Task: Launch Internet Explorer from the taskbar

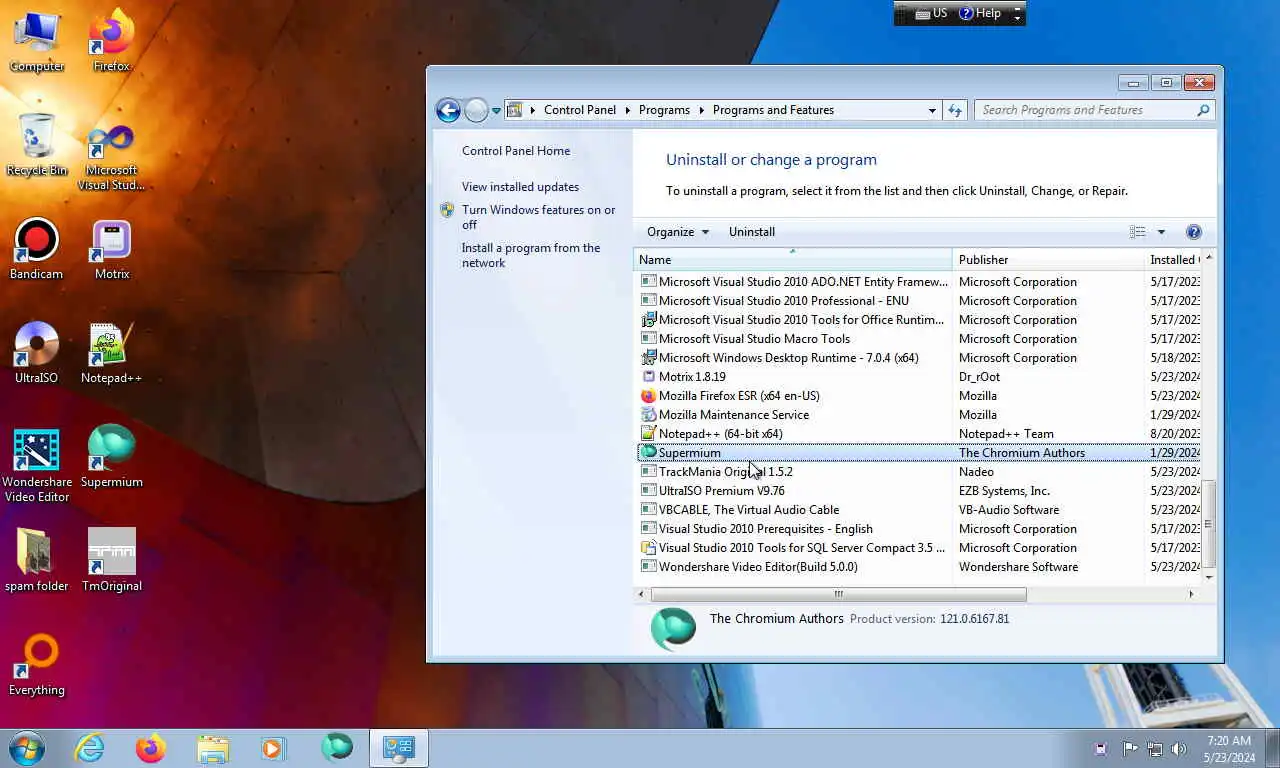Action: click(x=89, y=748)
